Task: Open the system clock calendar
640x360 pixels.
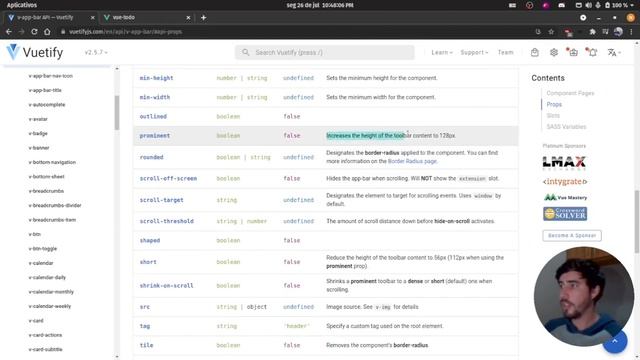Action: (320, 5)
